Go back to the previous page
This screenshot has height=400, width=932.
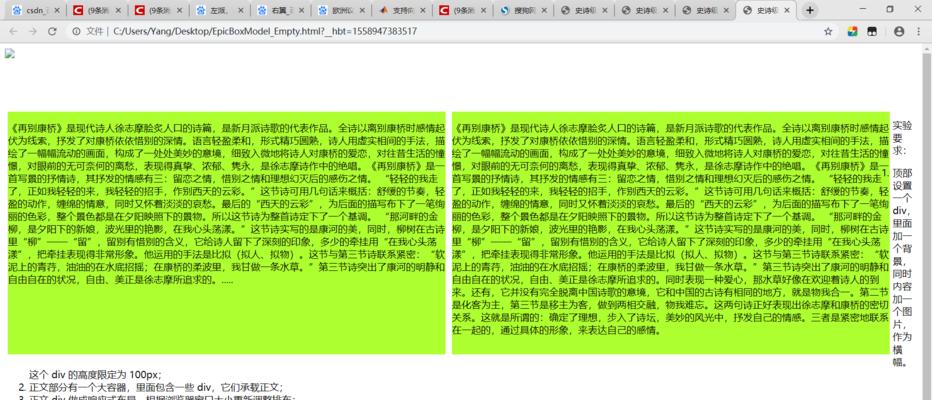(12, 32)
